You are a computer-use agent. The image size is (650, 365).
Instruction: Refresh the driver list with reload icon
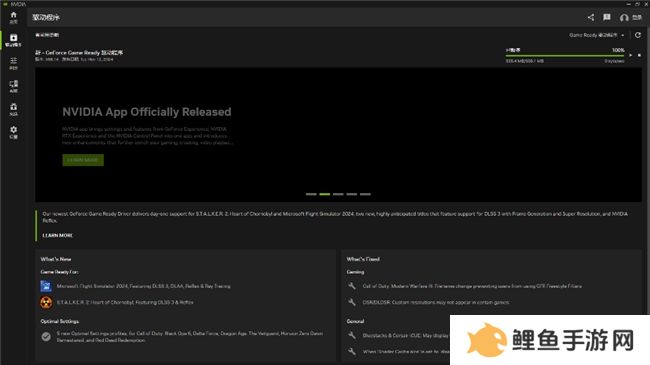(x=638, y=35)
